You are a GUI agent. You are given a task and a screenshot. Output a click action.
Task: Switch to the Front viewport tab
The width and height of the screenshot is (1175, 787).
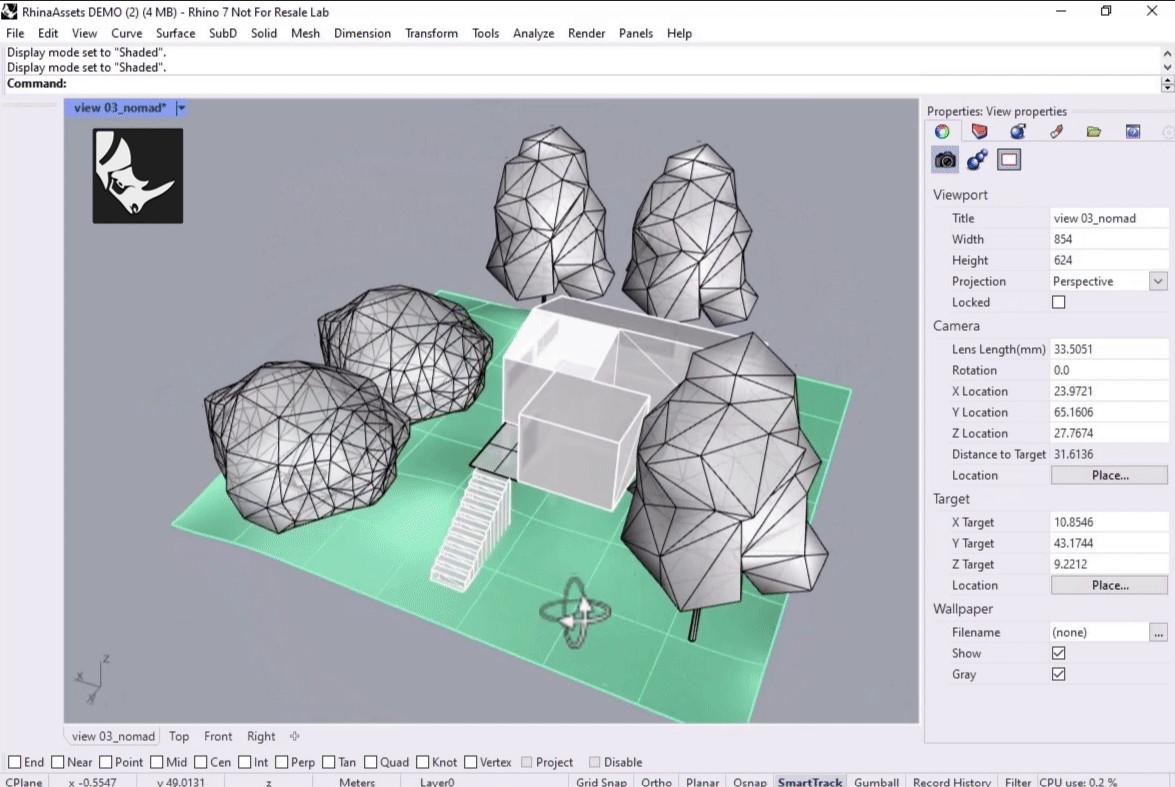218,737
